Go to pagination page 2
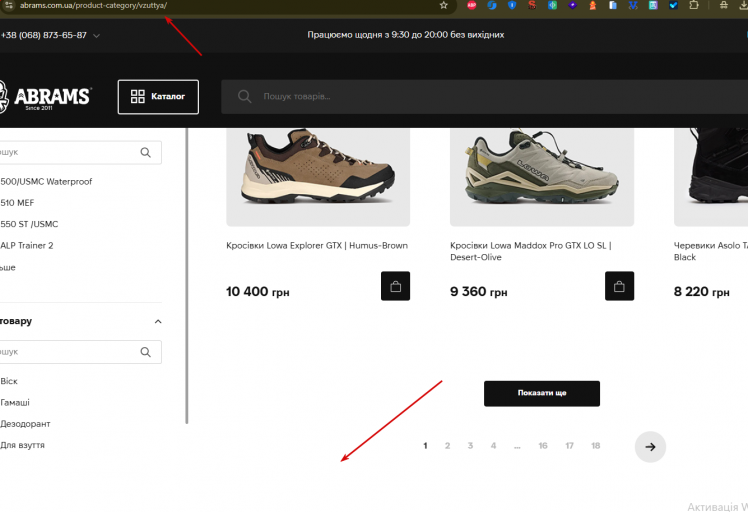This screenshot has height=512, width=748. point(447,446)
